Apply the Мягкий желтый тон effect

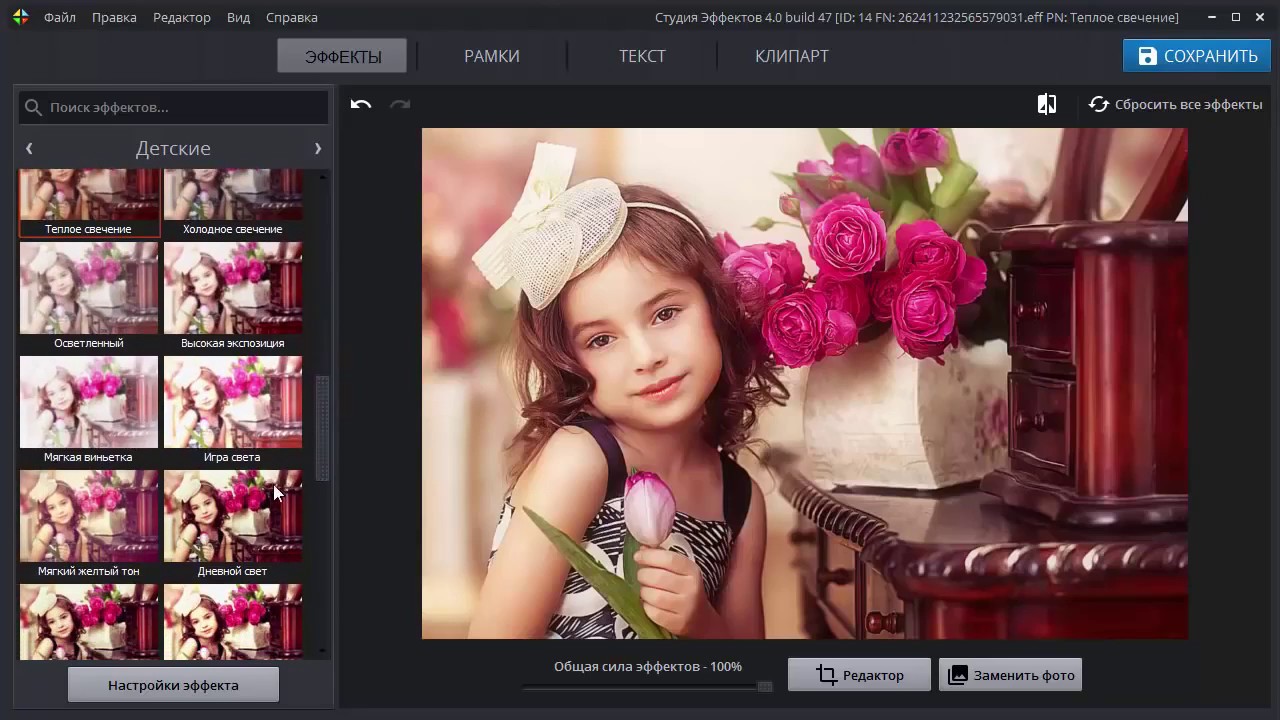[89, 524]
